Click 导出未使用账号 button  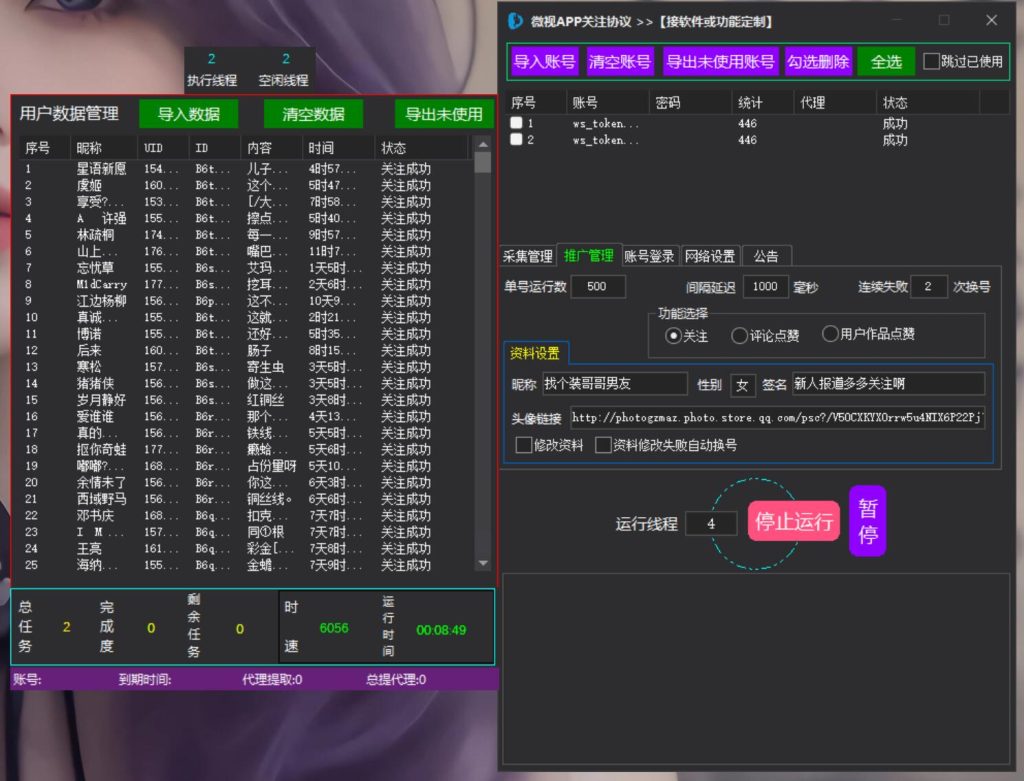click(720, 62)
